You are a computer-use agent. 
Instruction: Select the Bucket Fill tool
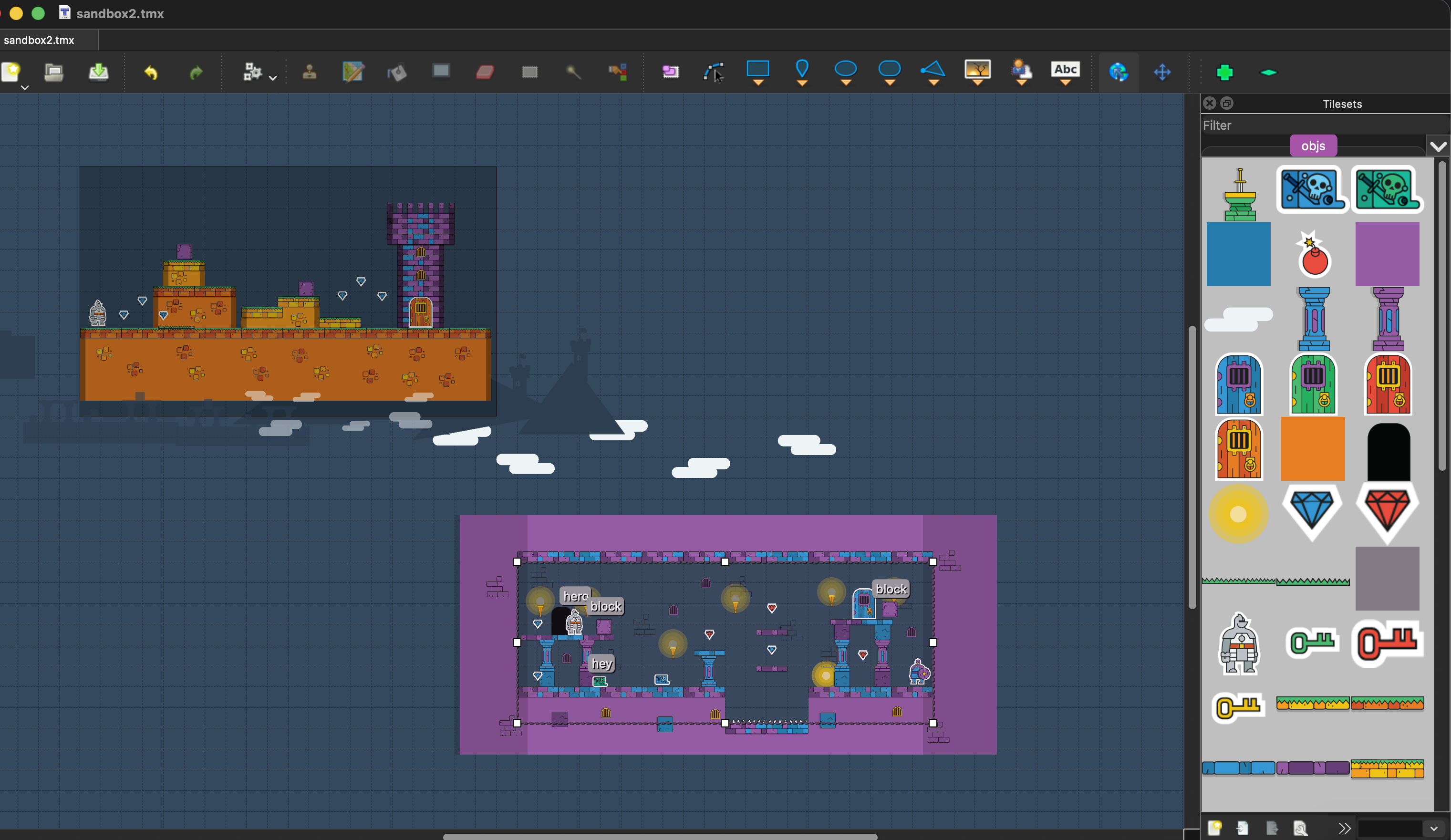397,72
